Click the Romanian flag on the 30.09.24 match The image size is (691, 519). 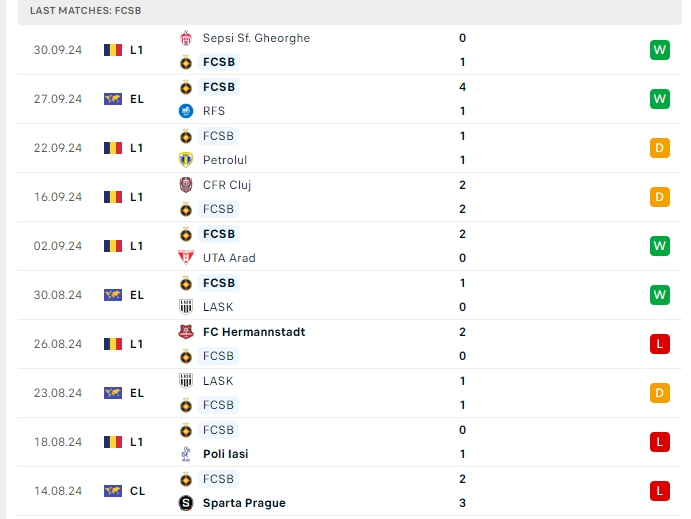coord(113,50)
